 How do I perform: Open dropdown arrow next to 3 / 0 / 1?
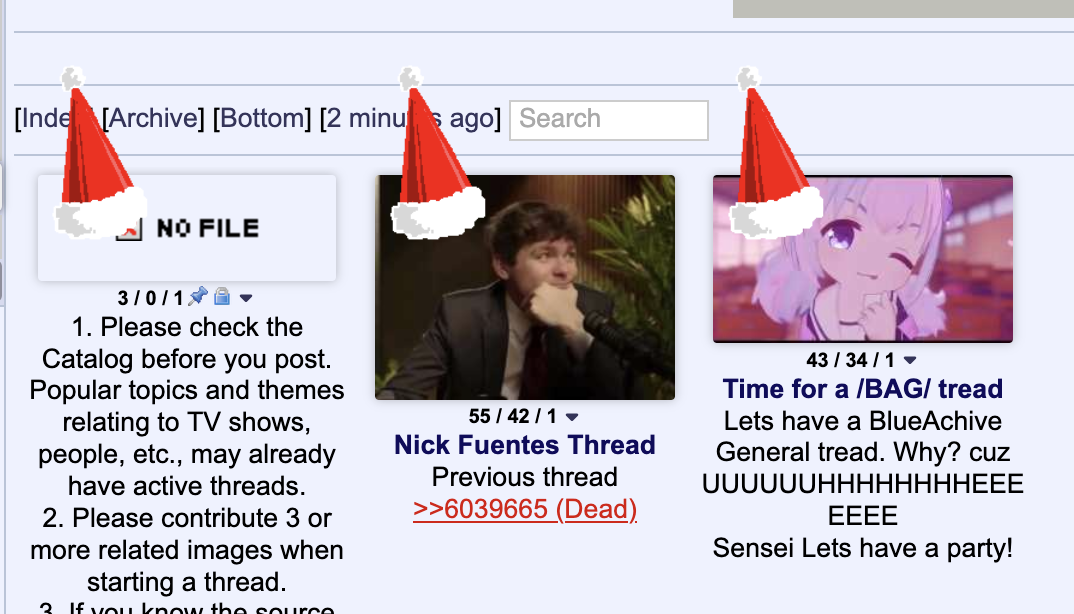(x=246, y=298)
